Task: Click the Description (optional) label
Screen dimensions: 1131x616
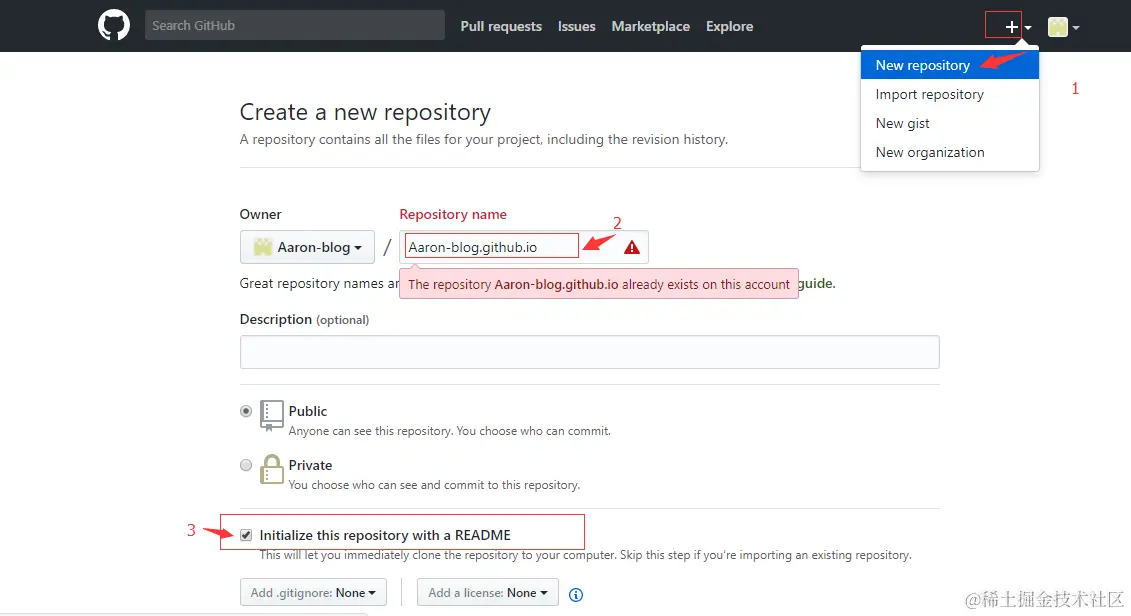Action: tap(304, 319)
